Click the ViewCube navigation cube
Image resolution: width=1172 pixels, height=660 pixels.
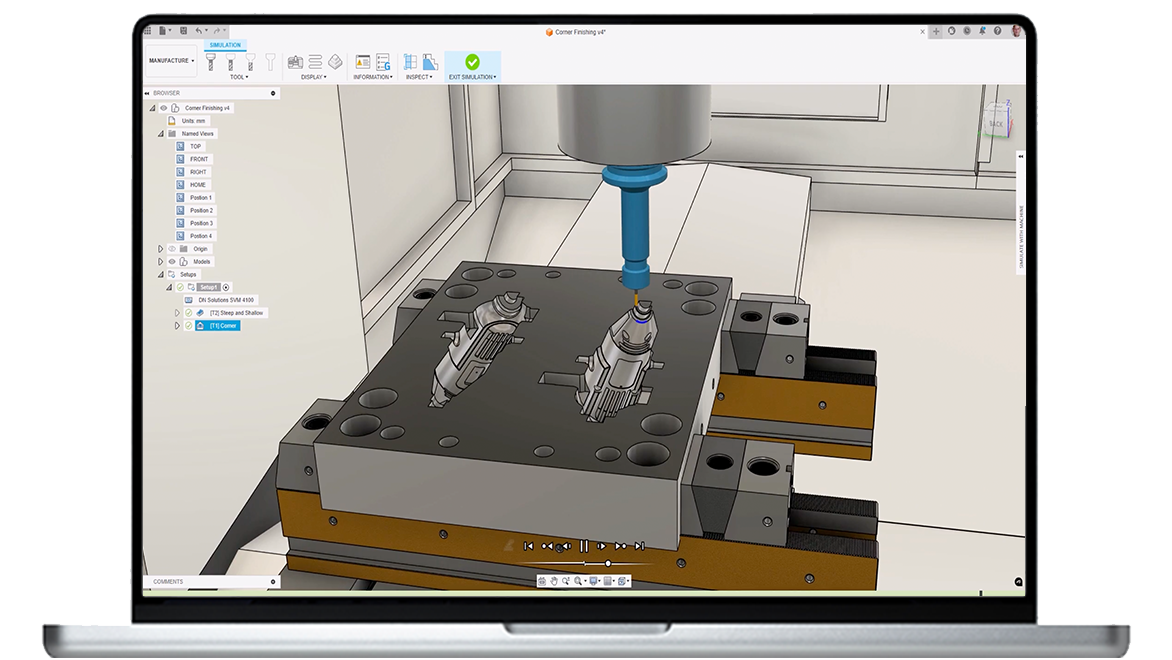pos(998,120)
